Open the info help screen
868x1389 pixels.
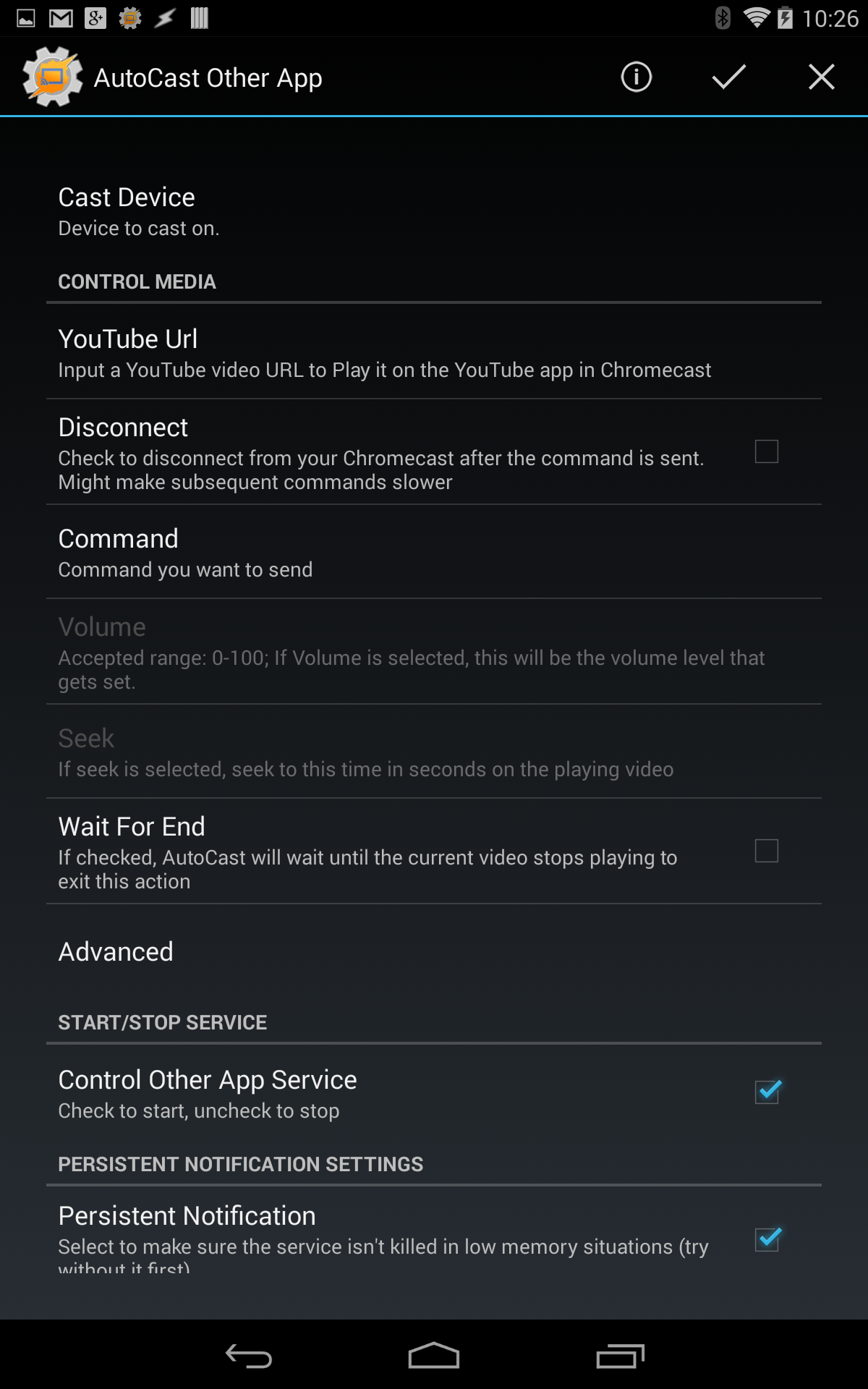point(634,77)
